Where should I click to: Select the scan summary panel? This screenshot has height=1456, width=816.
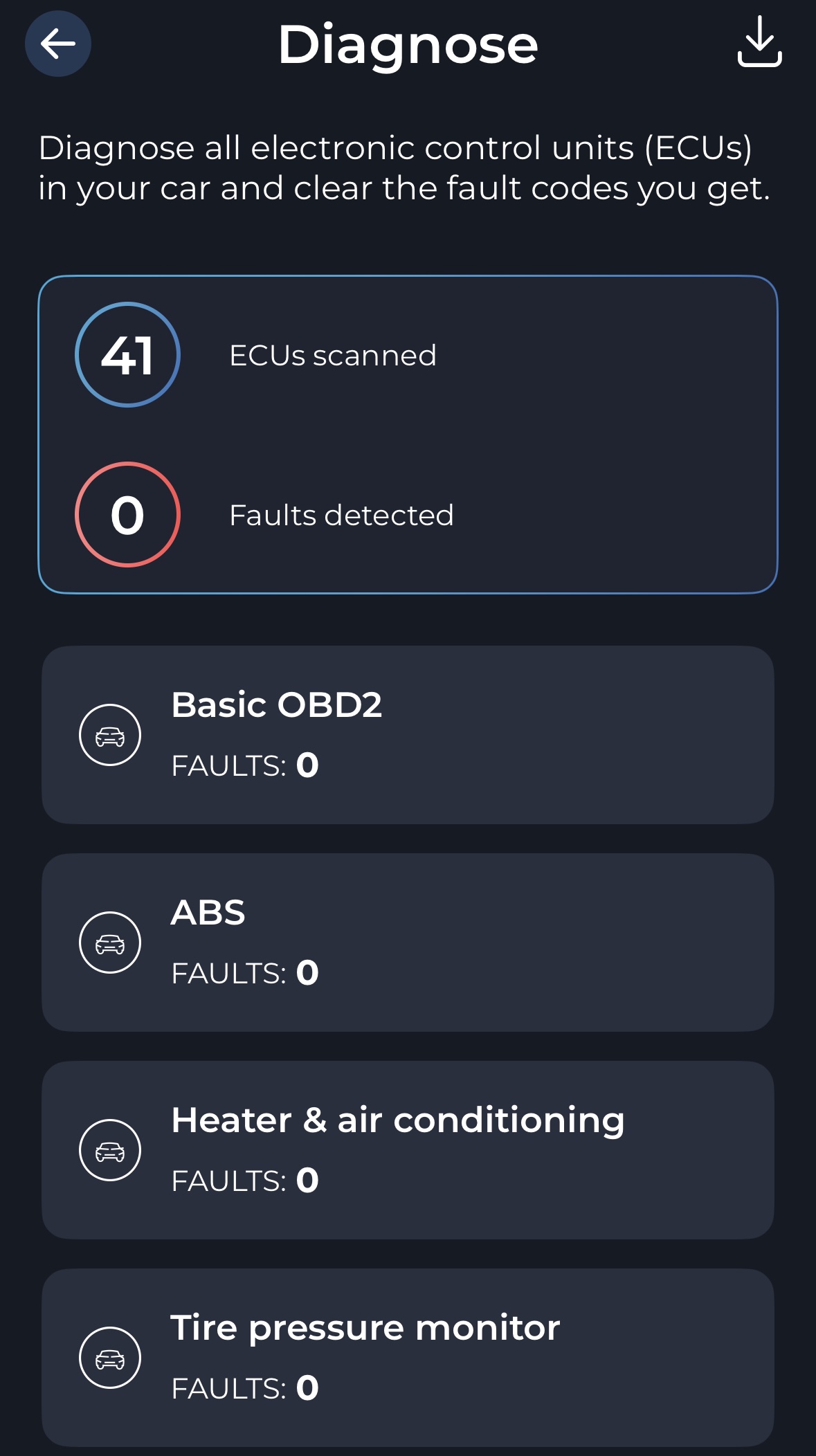[x=408, y=435]
